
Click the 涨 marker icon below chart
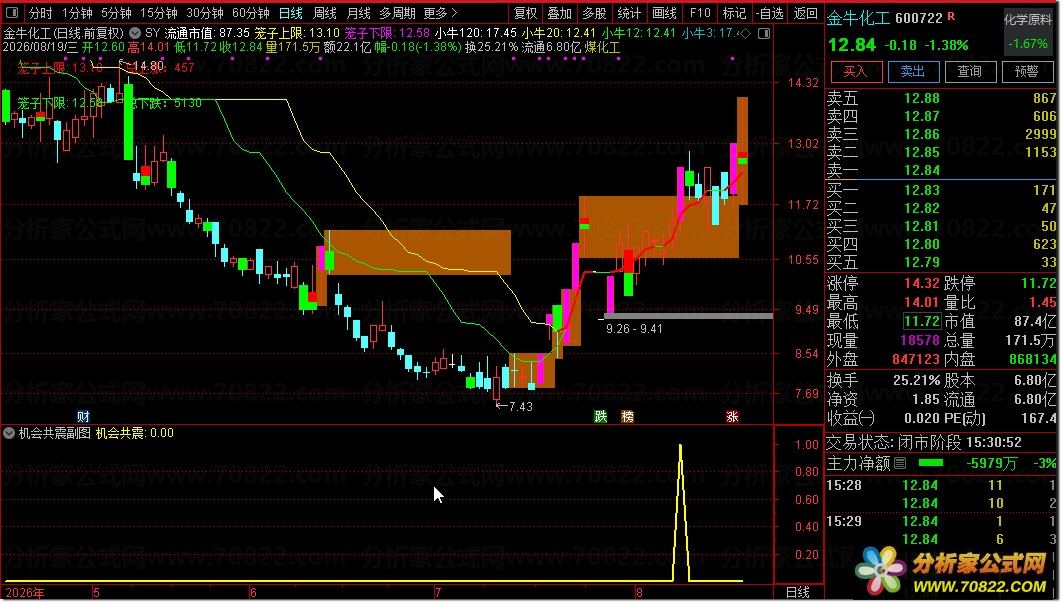(732, 416)
